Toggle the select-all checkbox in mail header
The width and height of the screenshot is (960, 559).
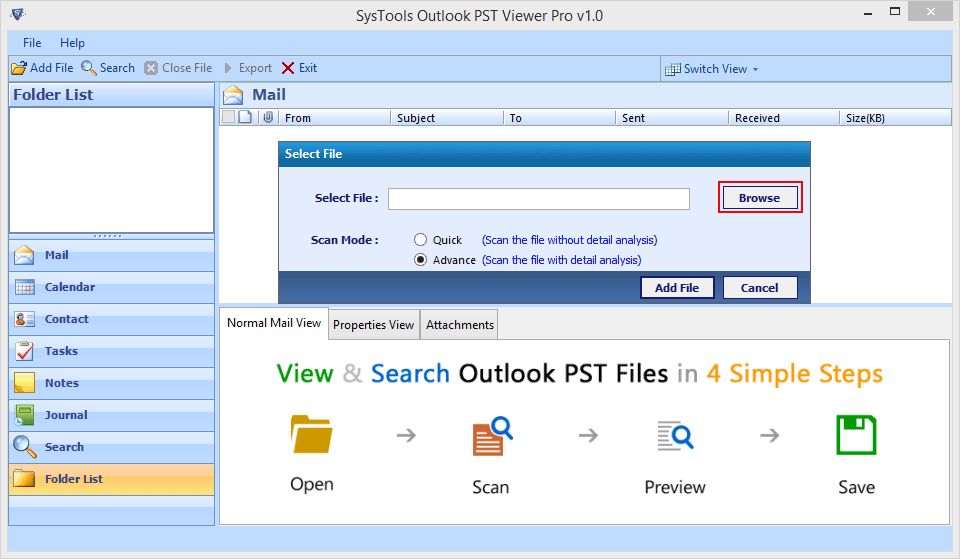coord(228,117)
